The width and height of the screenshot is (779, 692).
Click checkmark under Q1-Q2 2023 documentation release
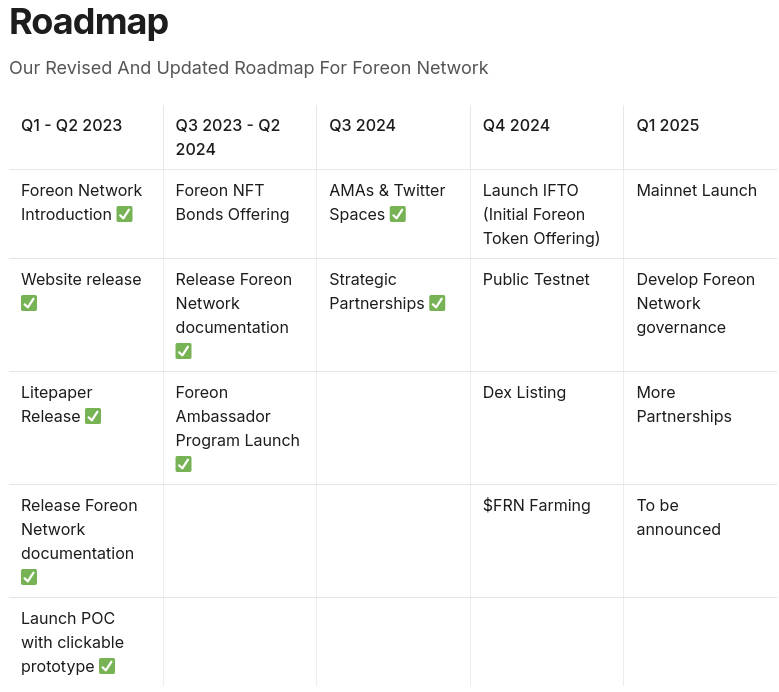point(29,577)
